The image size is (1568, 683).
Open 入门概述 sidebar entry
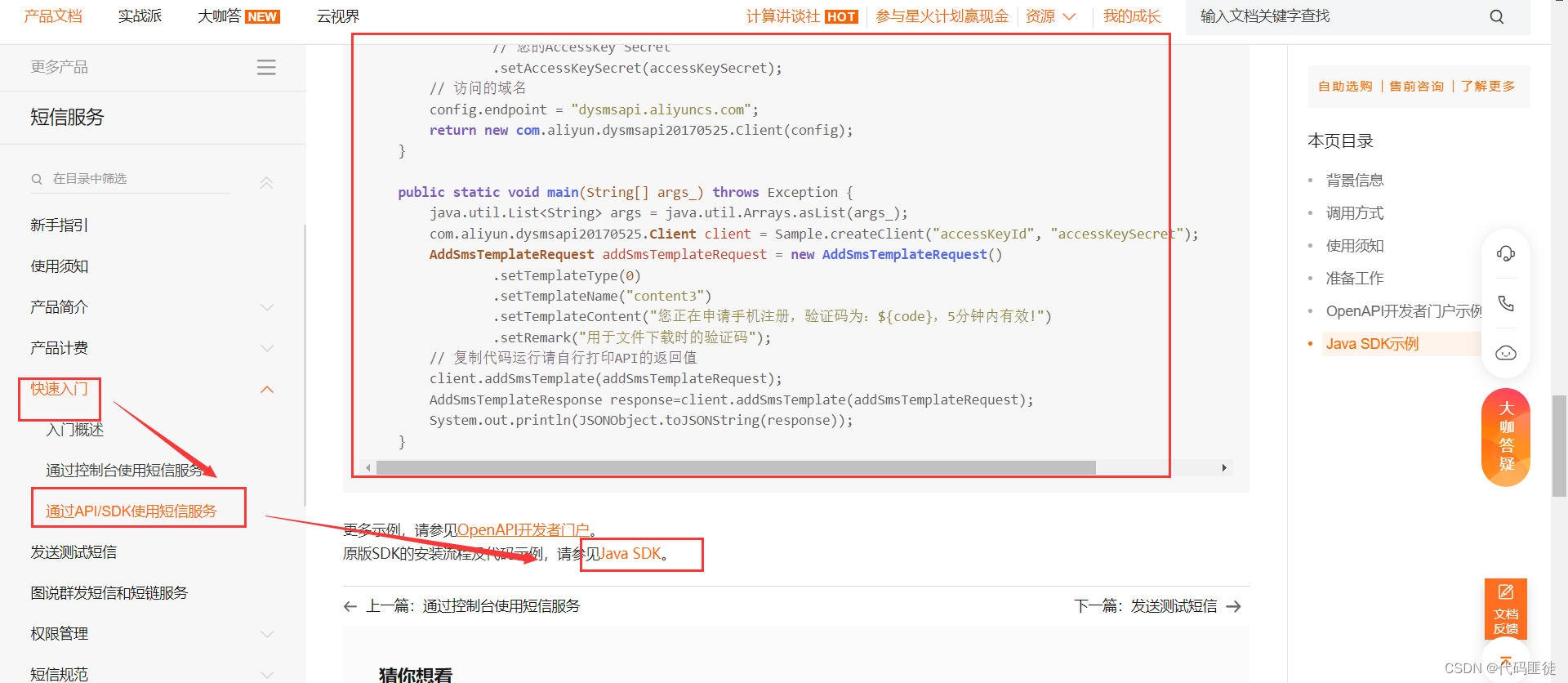pyautogui.click(x=74, y=430)
